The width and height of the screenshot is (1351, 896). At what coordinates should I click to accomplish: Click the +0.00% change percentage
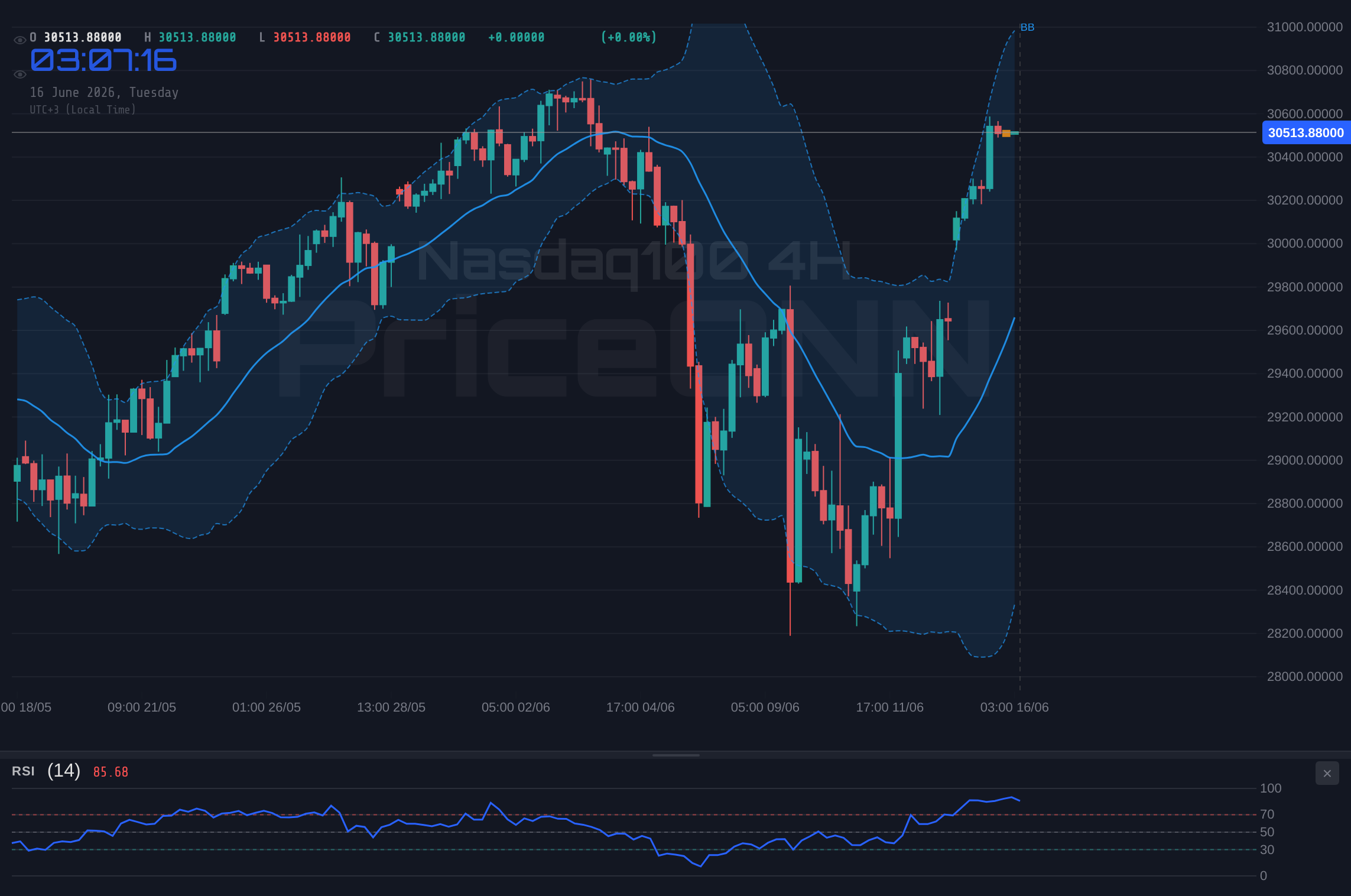tap(629, 37)
